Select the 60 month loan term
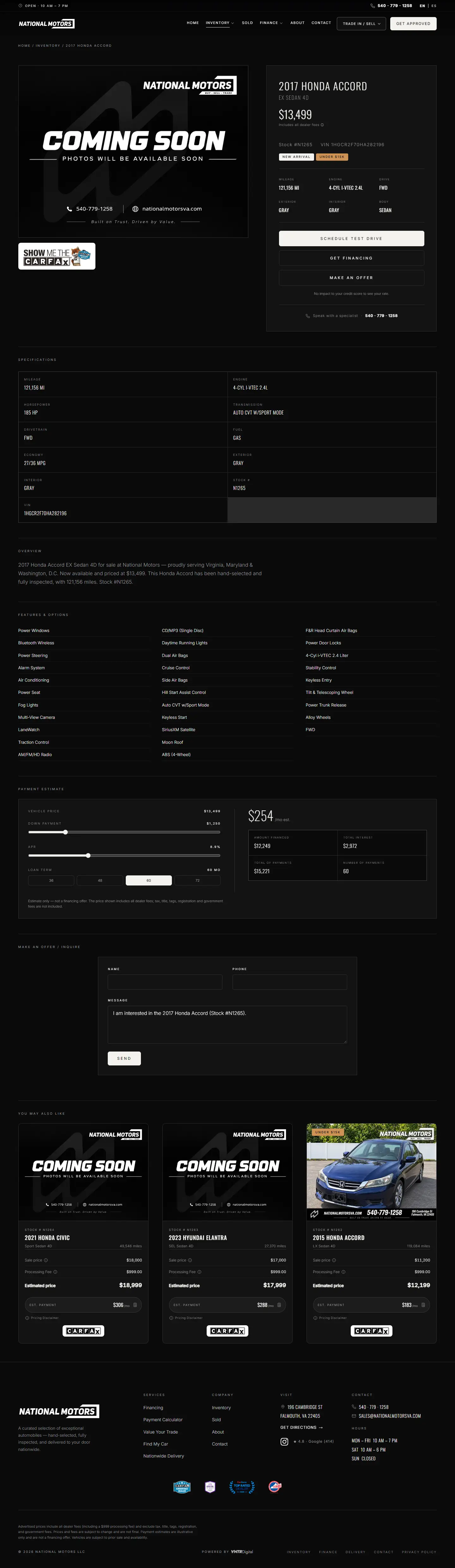This screenshot has width=455, height=1568. tap(149, 880)
